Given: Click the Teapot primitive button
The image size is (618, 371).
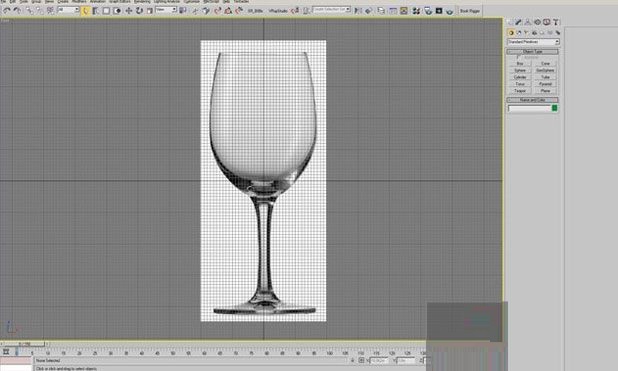Looking at the screenshot, I should pyautogui.click(x=520, y=91).
